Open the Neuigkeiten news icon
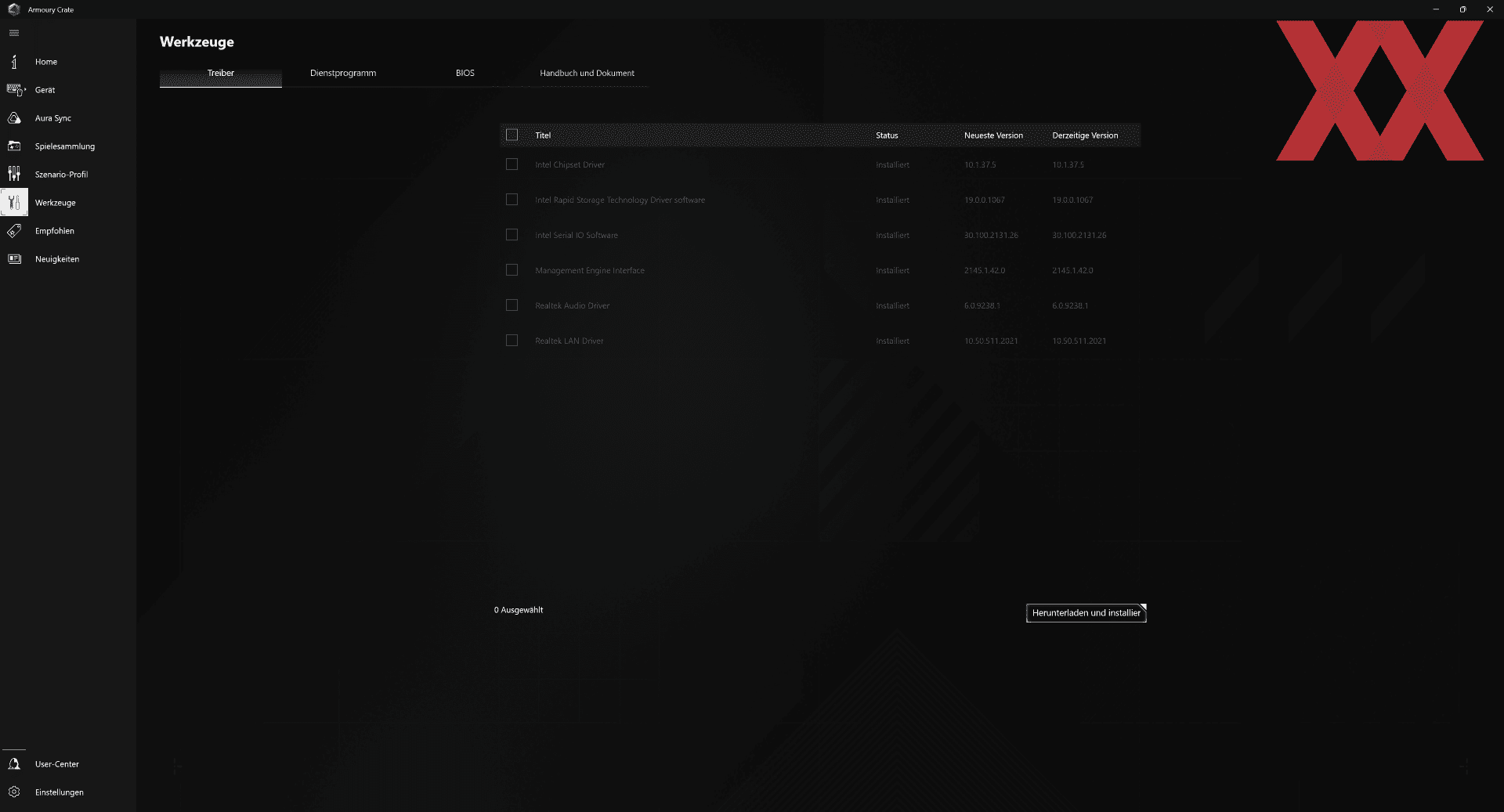 coord(14,259)
